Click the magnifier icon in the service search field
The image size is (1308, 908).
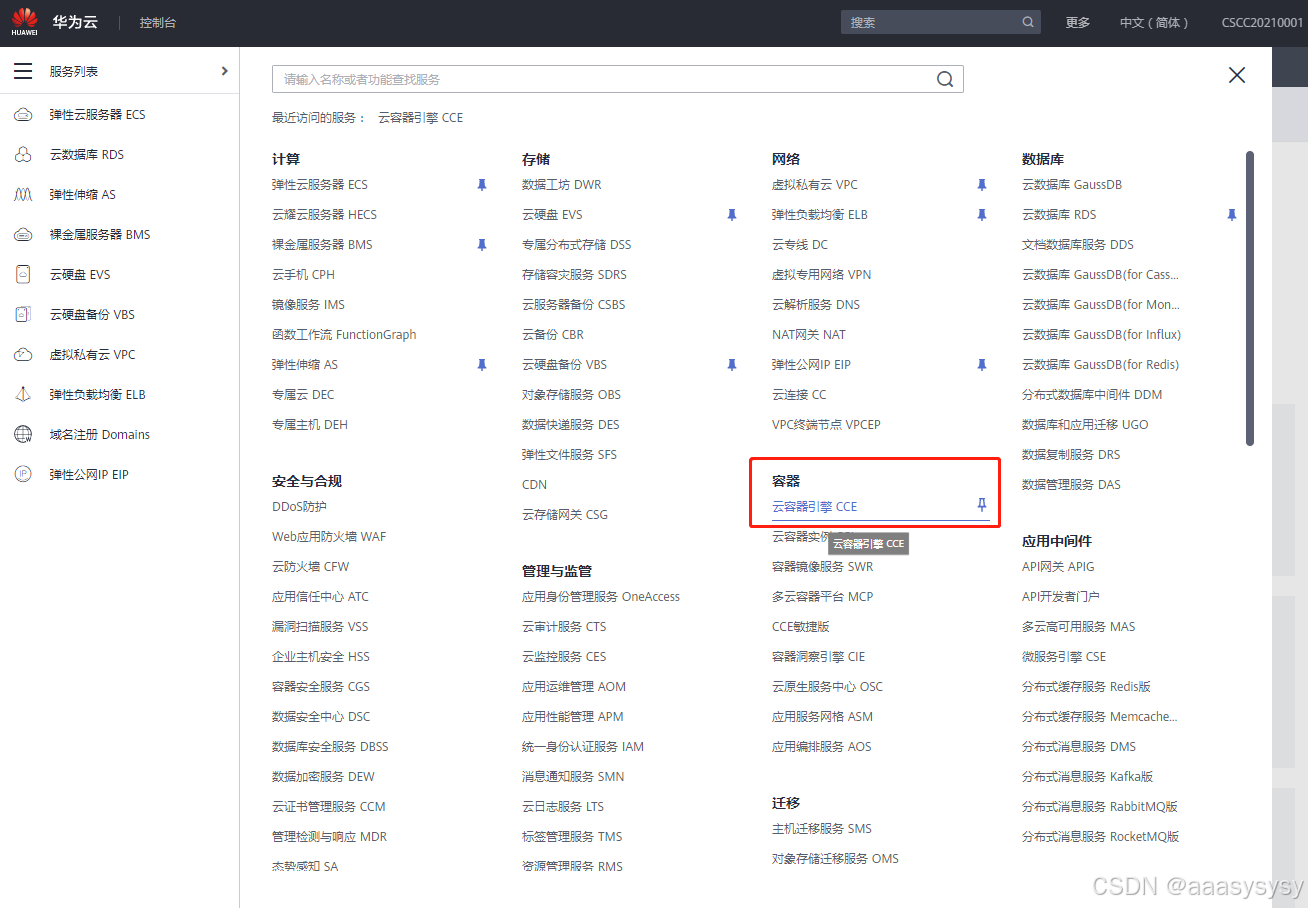(945, 79)
